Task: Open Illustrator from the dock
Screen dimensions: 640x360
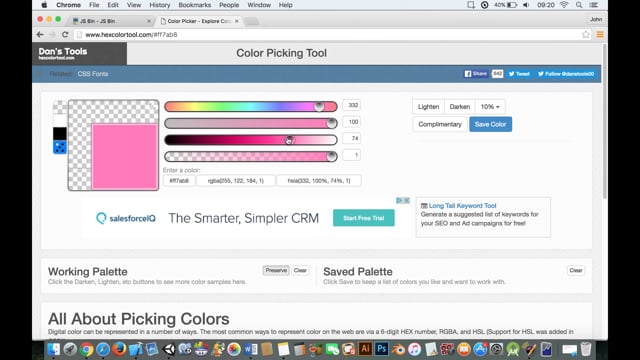Action: (365, 349)
